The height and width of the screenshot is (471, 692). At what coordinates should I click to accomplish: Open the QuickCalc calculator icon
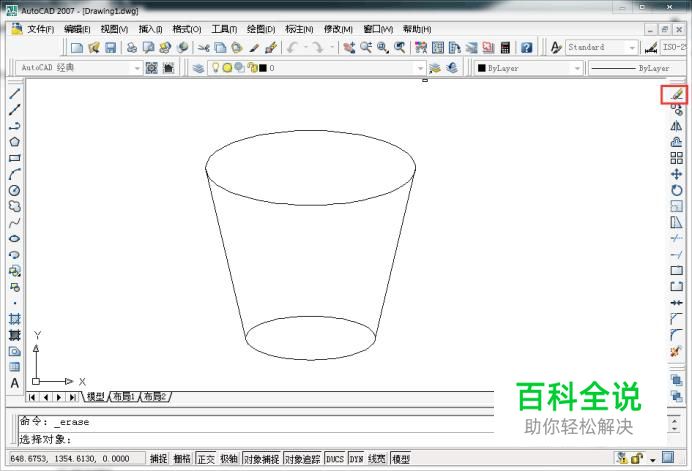[x=505, y=48]
